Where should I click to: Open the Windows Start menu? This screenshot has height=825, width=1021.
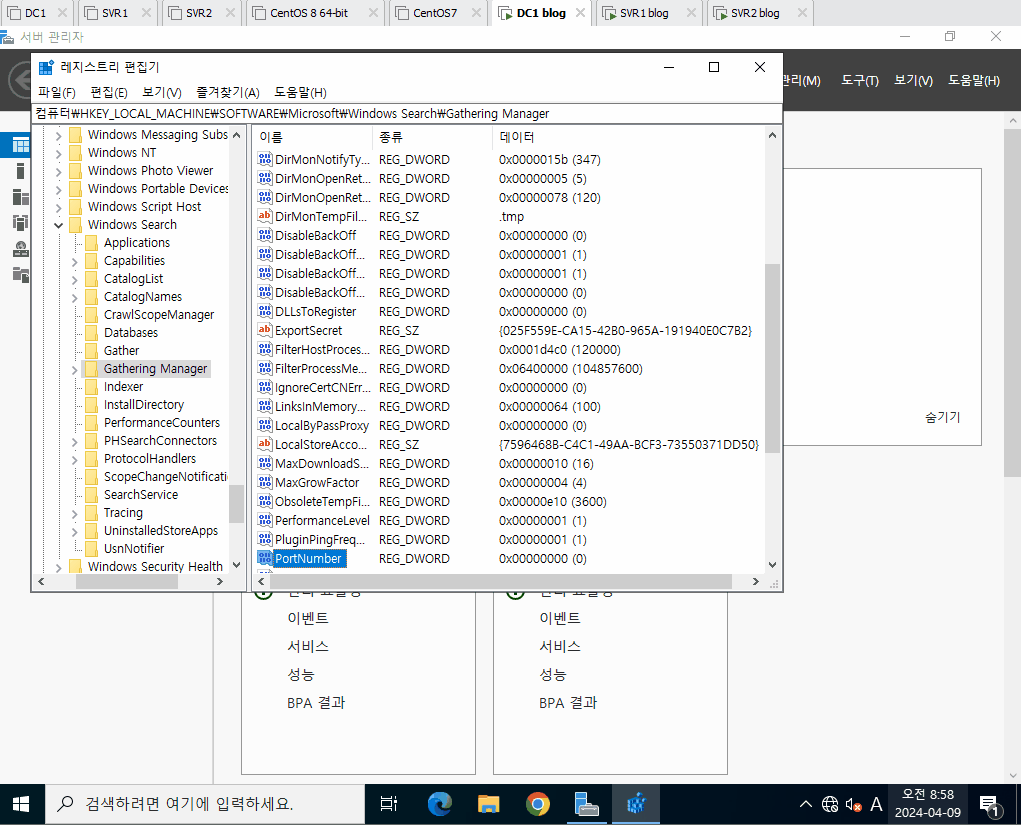pyautogui.click(x=21, y=805)
